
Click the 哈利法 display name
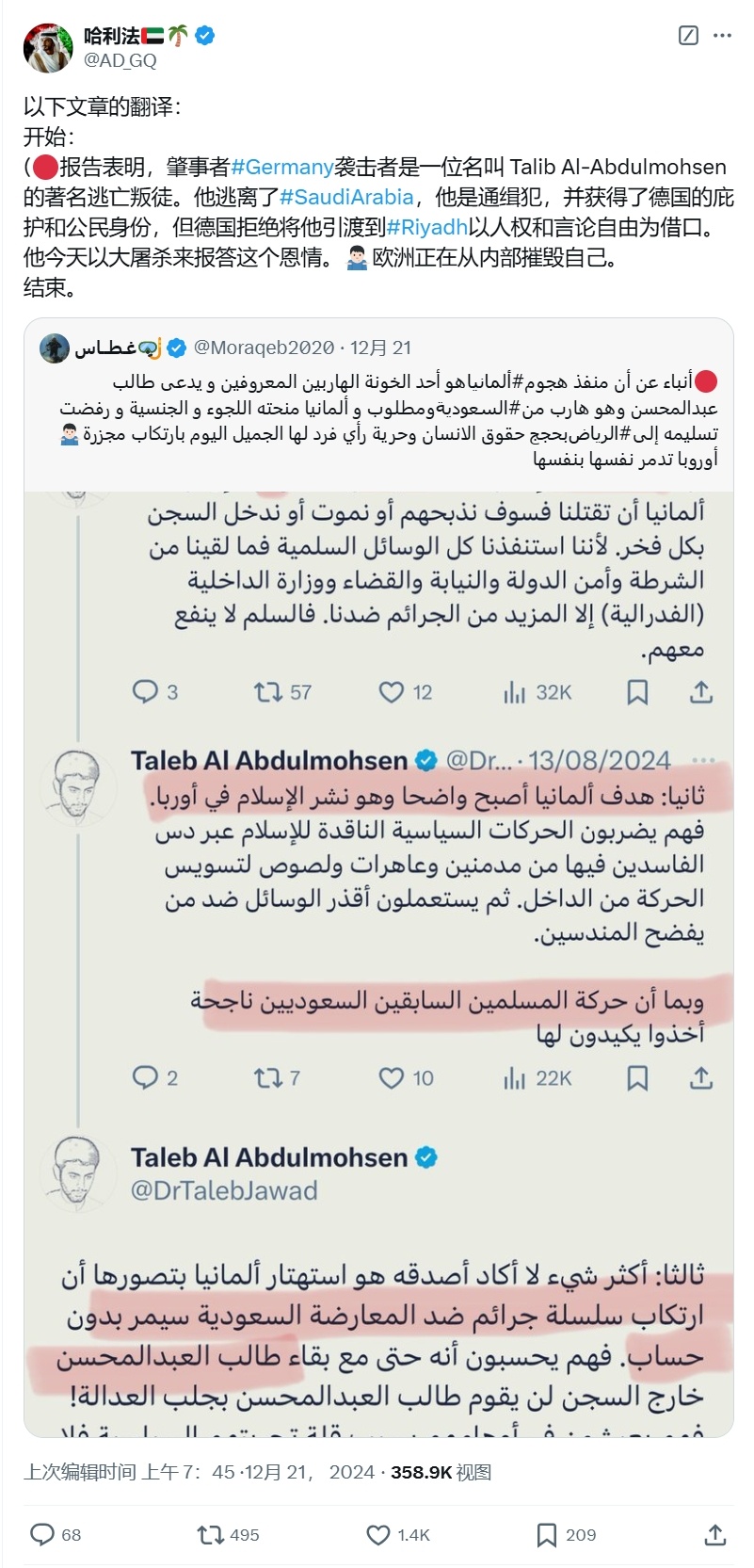(111, 37)
